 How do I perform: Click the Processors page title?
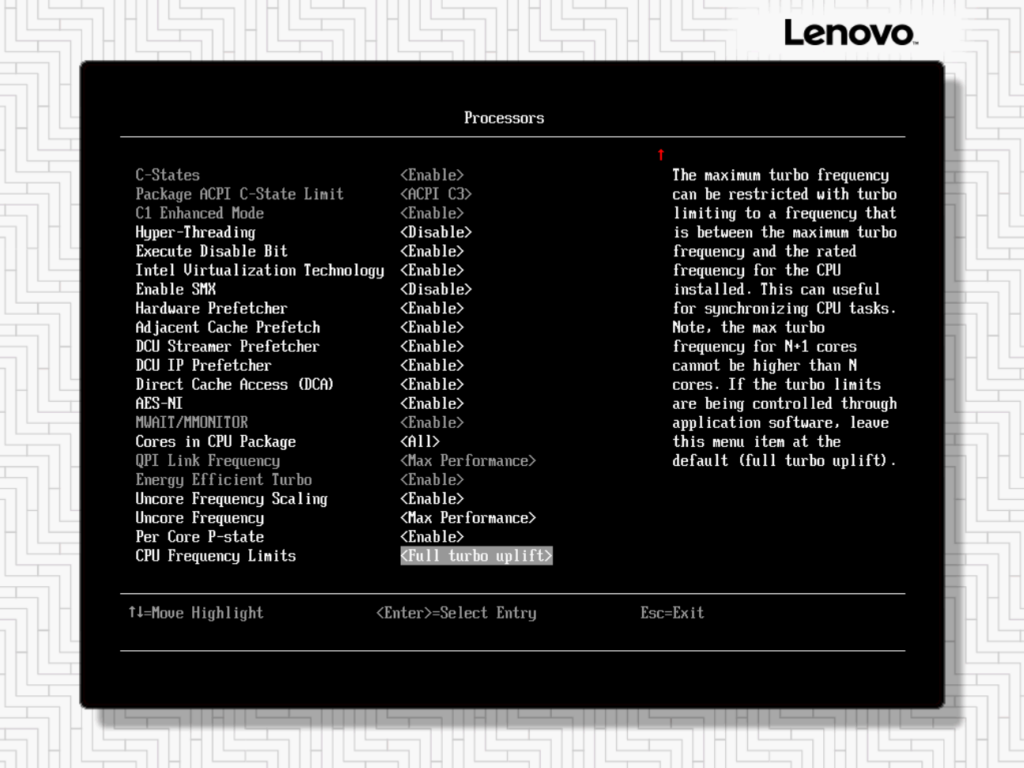pos(504,118)
